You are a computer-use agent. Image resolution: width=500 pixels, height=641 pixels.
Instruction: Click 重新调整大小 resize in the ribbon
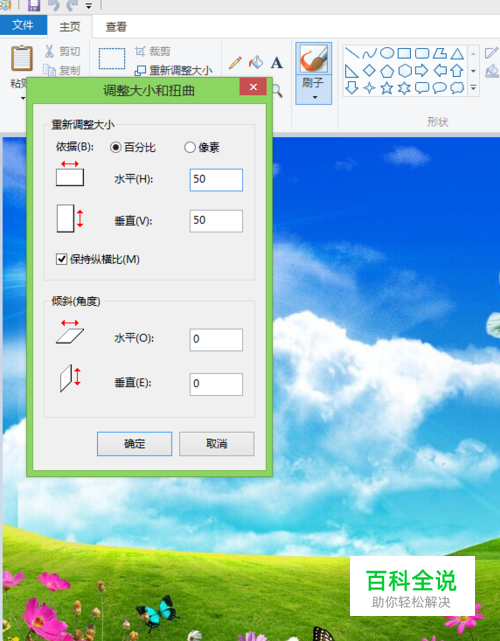coord(173,70)
